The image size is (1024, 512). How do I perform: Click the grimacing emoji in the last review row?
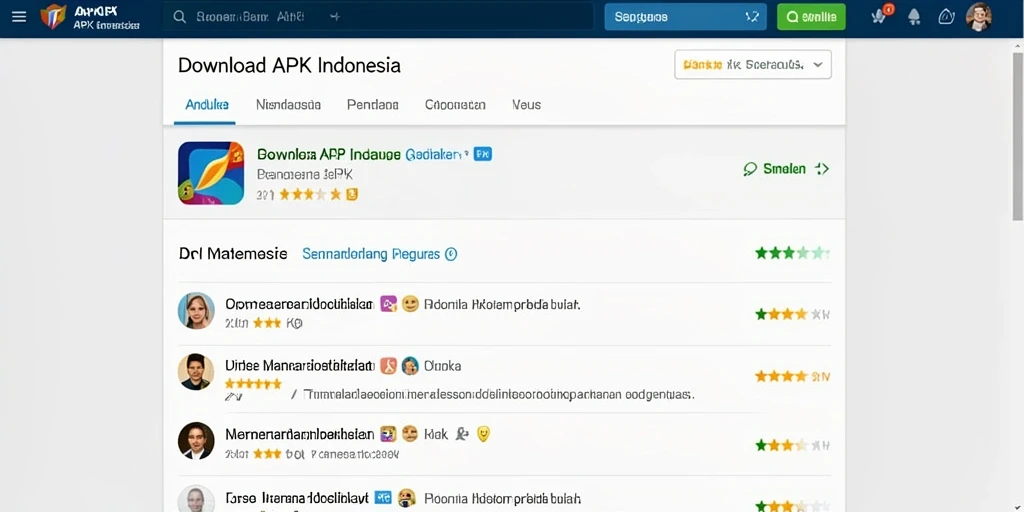[x=407, y=498]
